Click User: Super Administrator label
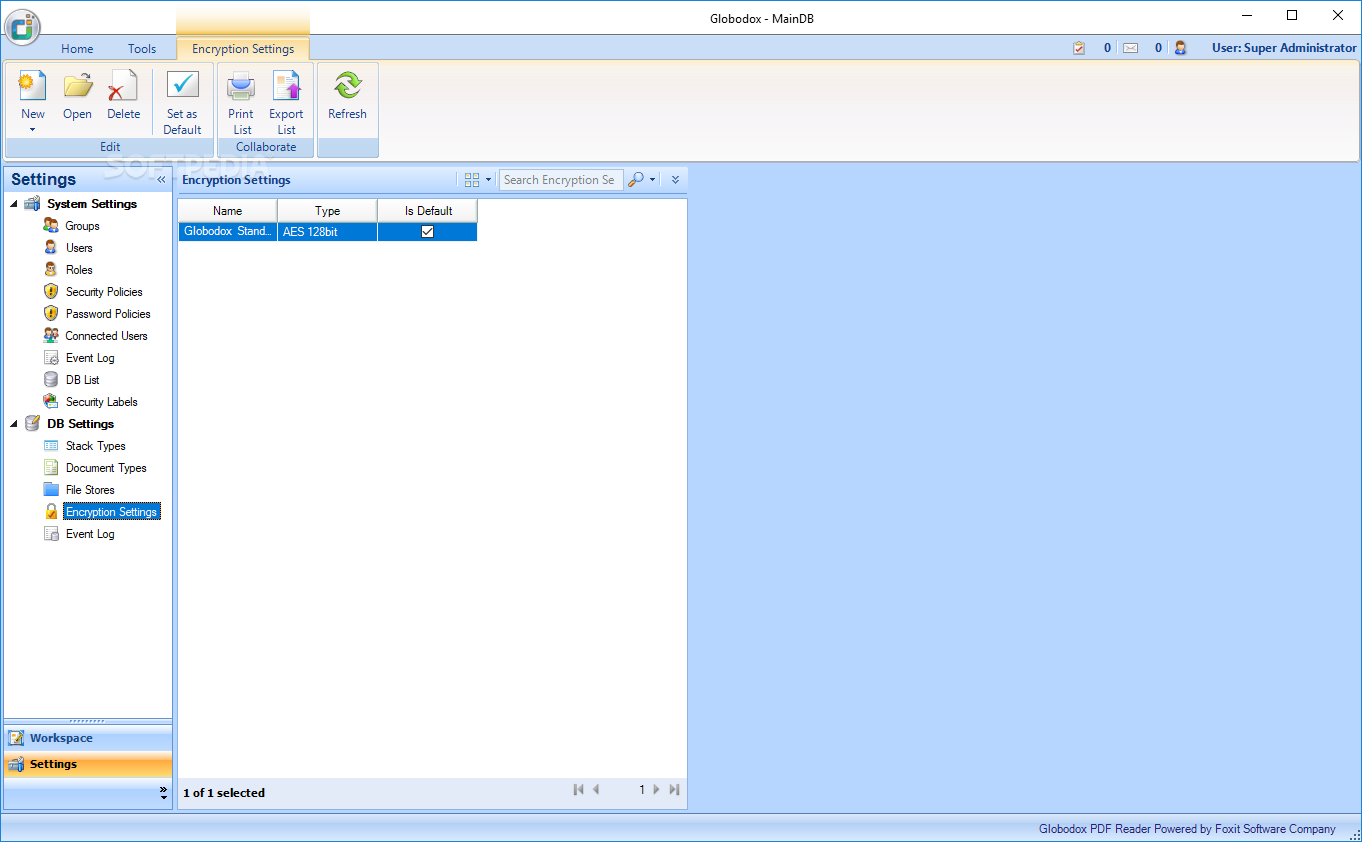The height and width of the screenshot is (842, 1362). (1284, 48)
